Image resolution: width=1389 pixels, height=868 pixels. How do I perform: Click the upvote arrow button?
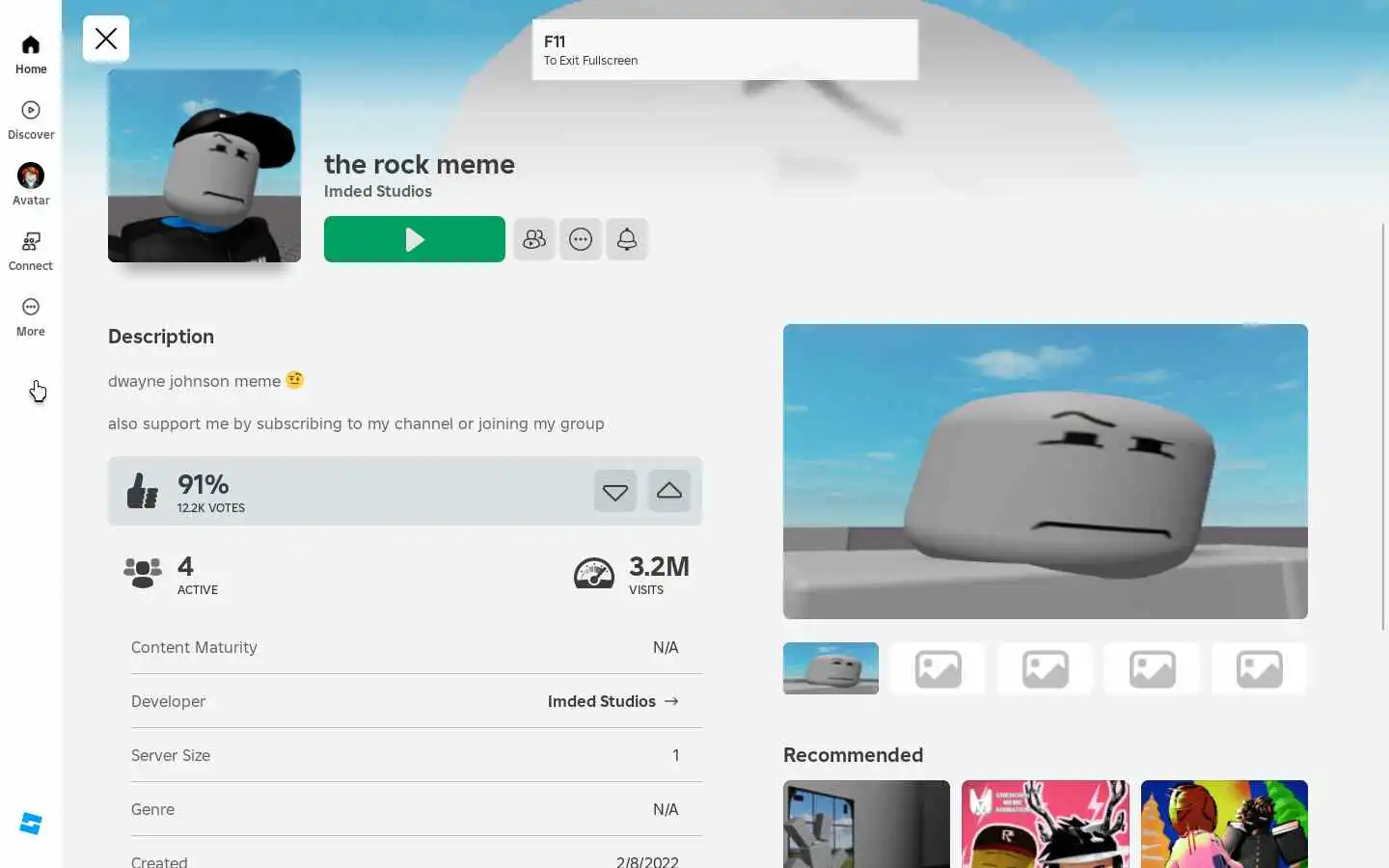(669, 492)
